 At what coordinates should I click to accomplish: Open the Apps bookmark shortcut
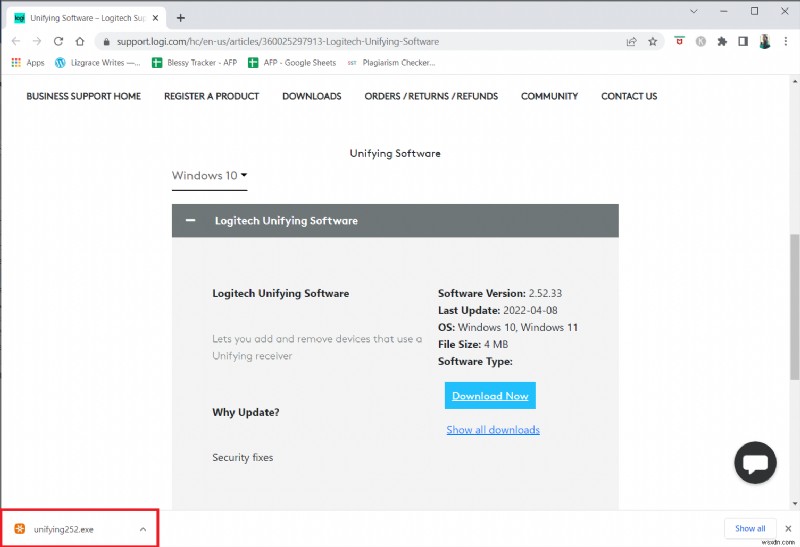[28, 63]
